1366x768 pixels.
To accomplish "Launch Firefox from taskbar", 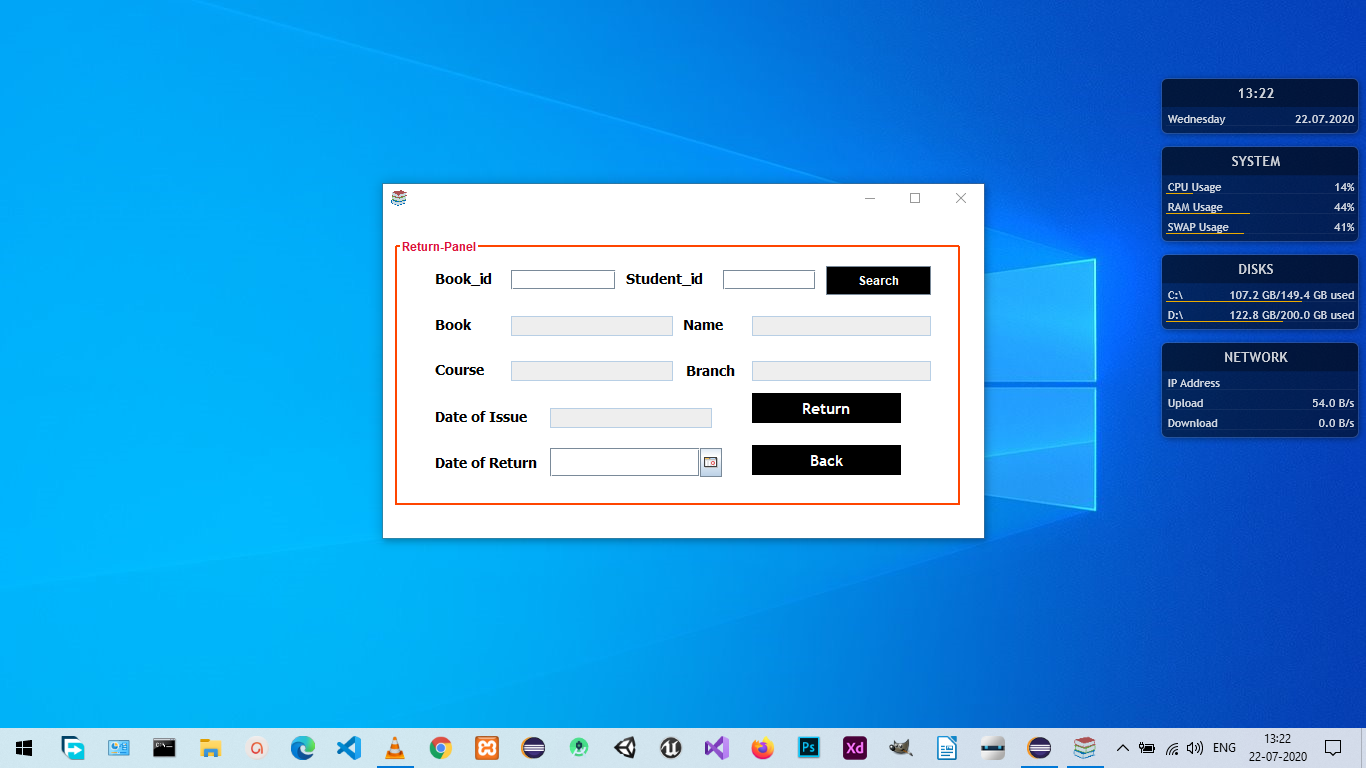I will click(x=763, y=747).
